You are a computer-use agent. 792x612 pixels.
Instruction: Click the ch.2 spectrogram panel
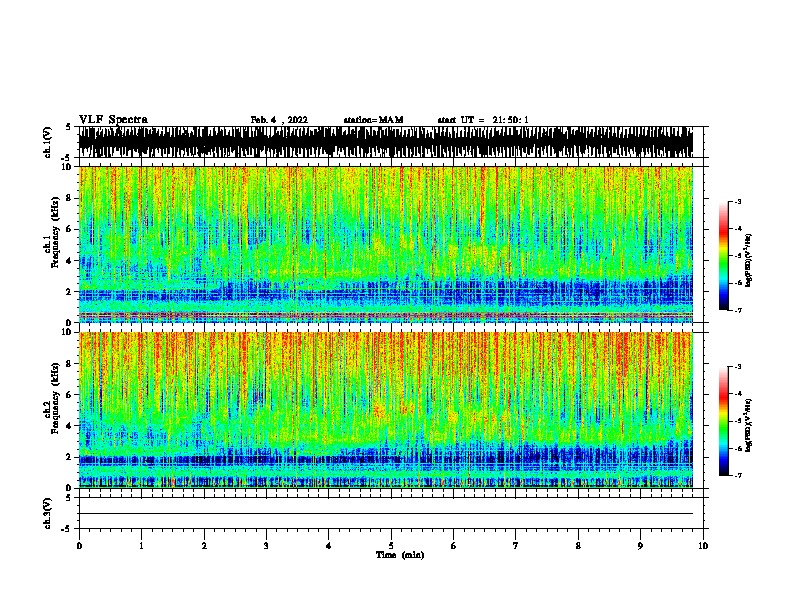(x=386, y=410)
